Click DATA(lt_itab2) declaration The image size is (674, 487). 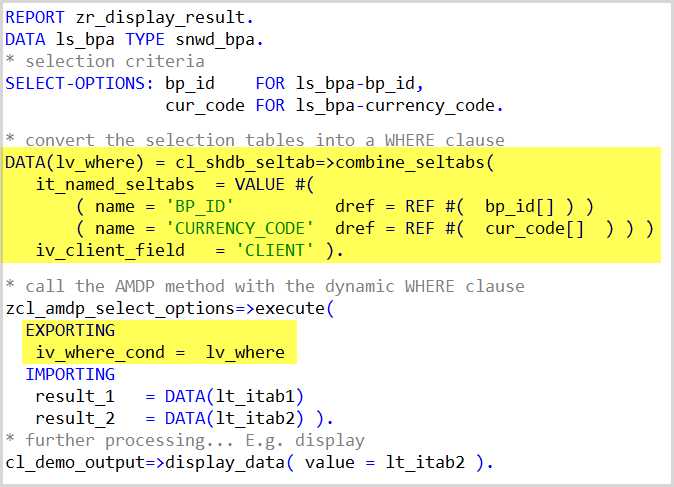(234, 418)
